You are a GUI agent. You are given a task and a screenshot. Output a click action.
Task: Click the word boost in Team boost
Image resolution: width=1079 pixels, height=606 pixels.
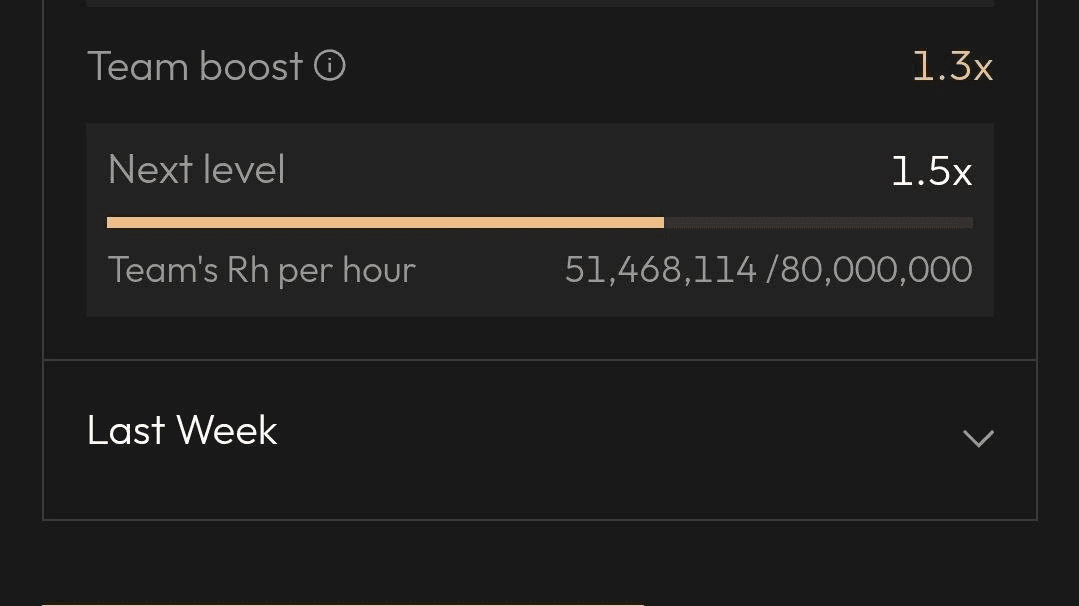click(250, 67)
